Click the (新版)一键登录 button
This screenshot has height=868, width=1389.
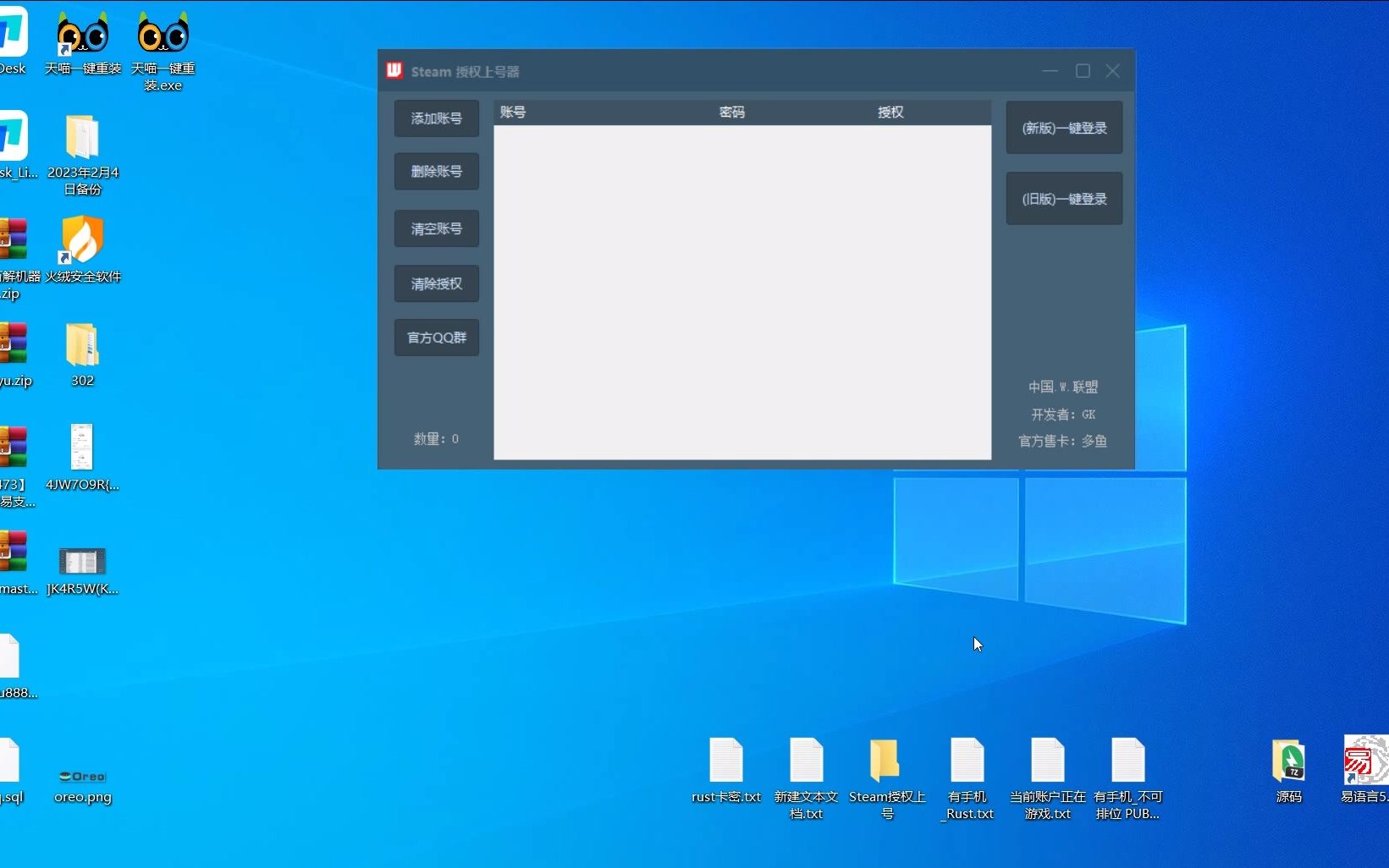(1064, 128)
